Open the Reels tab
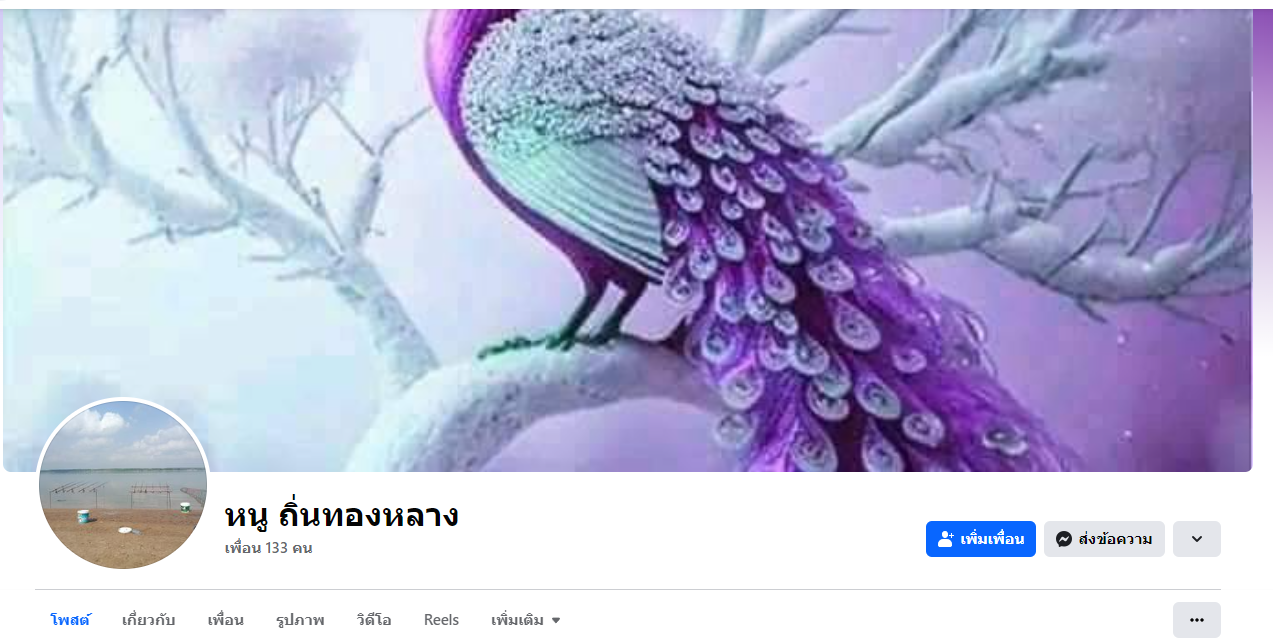This screenshot has width=1273, height=639. click(x=441, y=620)
